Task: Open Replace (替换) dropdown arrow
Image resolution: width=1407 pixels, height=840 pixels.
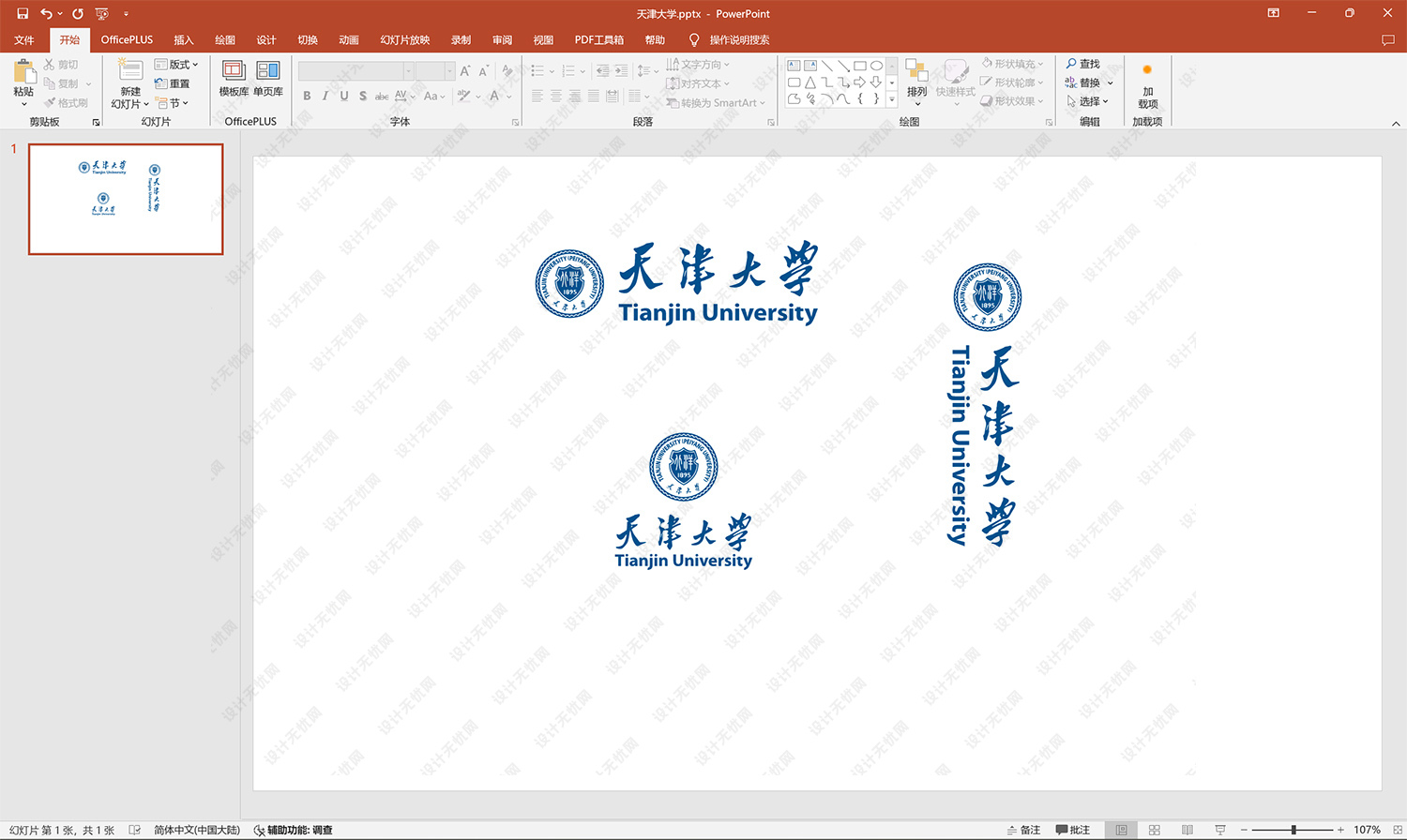Action: (1111, 82)
